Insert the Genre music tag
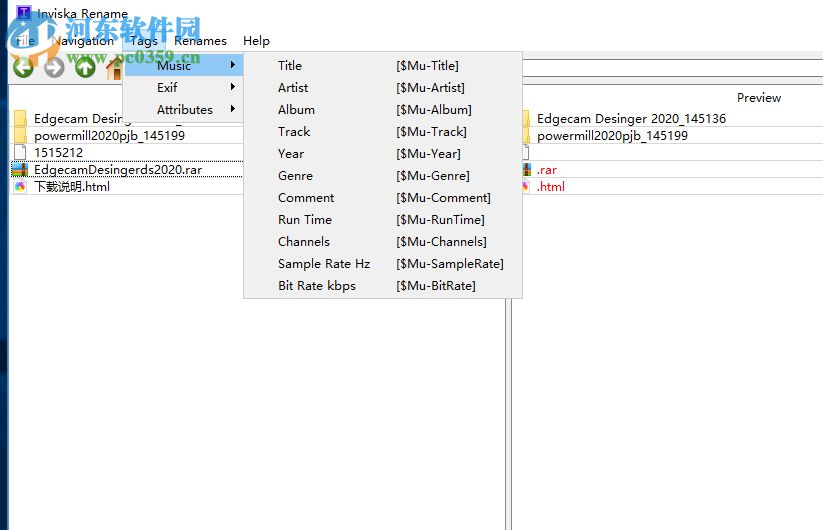Image resolution: width=823 pixels, height=530 pixels. (x=383, y=175)
